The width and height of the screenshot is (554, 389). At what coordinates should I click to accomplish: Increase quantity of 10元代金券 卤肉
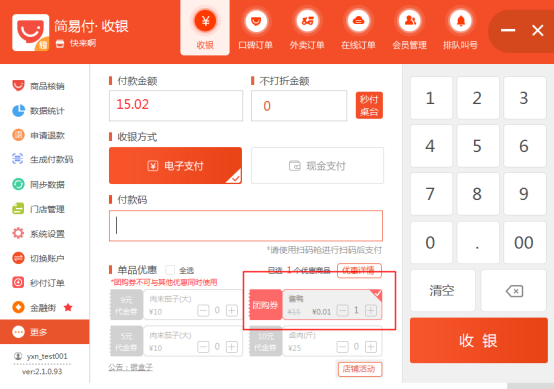(371, 347)
